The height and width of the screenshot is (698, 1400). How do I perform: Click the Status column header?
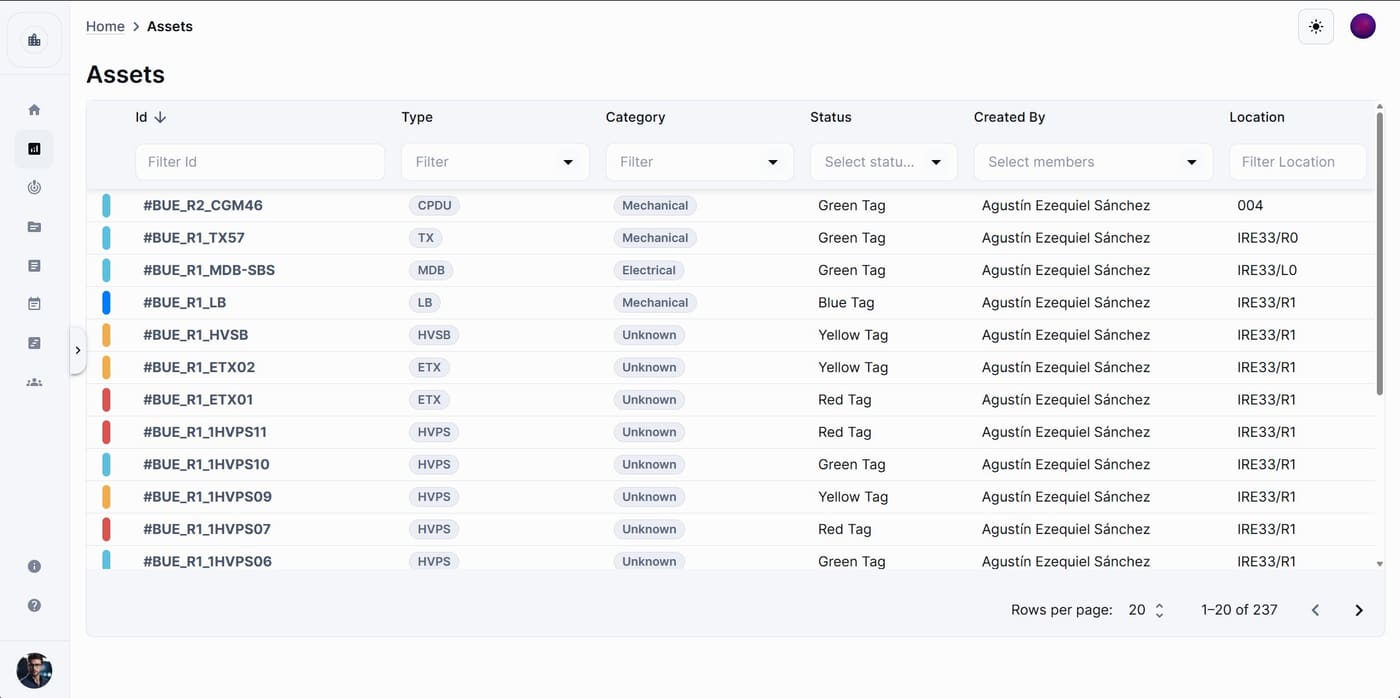[830, 117]
